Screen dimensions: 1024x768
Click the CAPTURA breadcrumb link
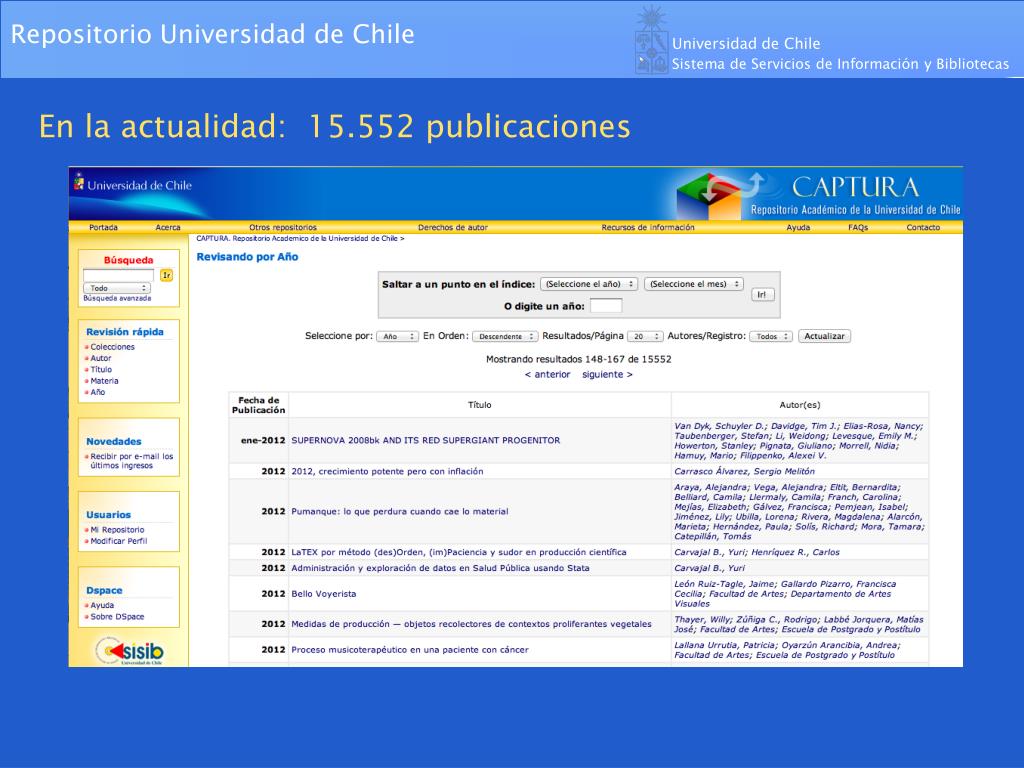tap(297, 238)
